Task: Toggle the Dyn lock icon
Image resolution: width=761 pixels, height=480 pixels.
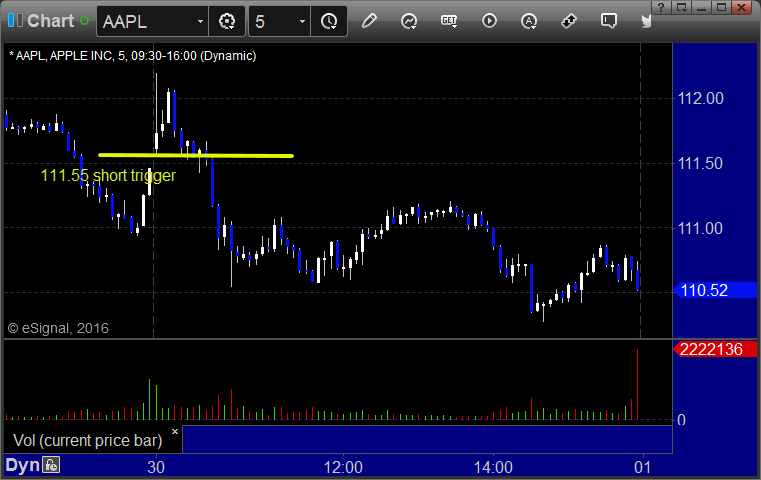Action: (x=51, y=465)
